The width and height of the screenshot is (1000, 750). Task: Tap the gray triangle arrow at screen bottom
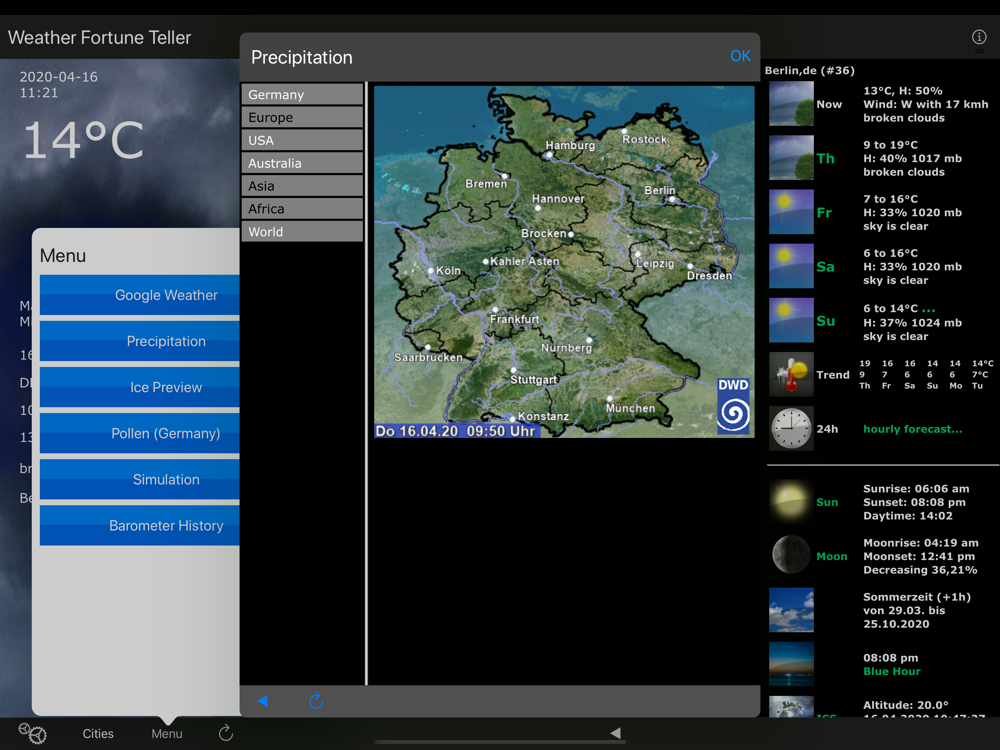[x=615, y=733]
